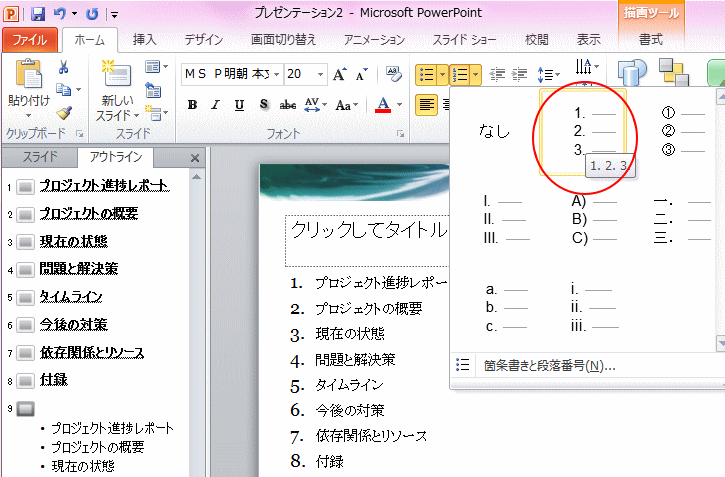Click the Arrange objects icon

pyautogui.click(x=674, y=72)
